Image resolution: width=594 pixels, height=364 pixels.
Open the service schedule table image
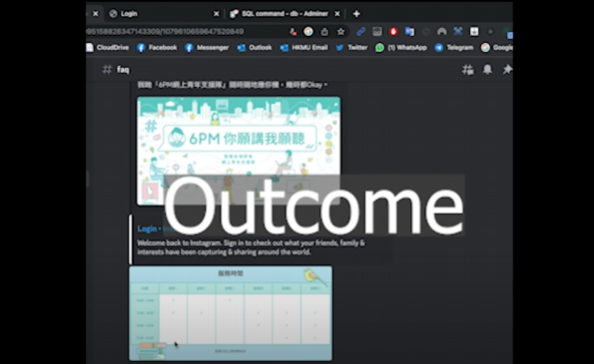231,313
